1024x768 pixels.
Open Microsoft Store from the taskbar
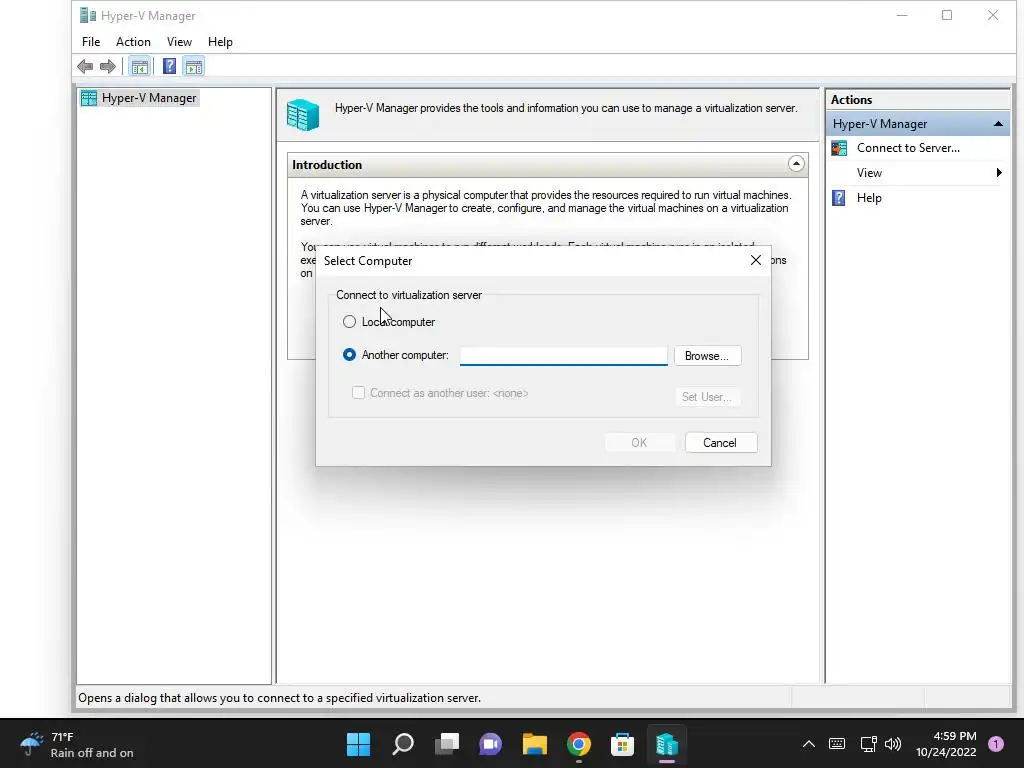click(x=622, y=744)
